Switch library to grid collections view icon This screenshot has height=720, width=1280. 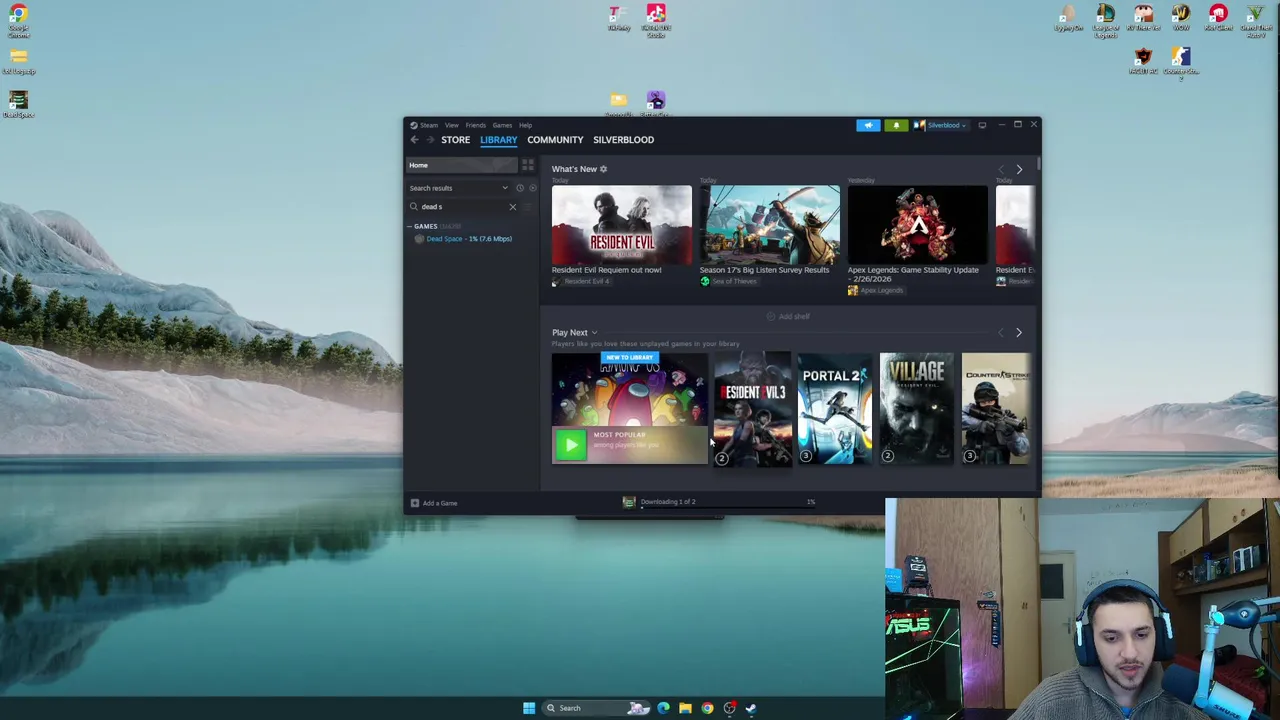[x=528, y=165]
